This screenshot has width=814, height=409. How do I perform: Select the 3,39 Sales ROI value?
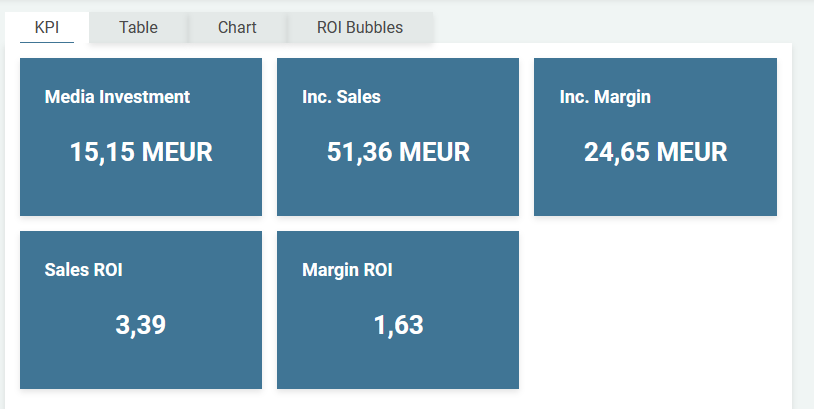point(141,325)
